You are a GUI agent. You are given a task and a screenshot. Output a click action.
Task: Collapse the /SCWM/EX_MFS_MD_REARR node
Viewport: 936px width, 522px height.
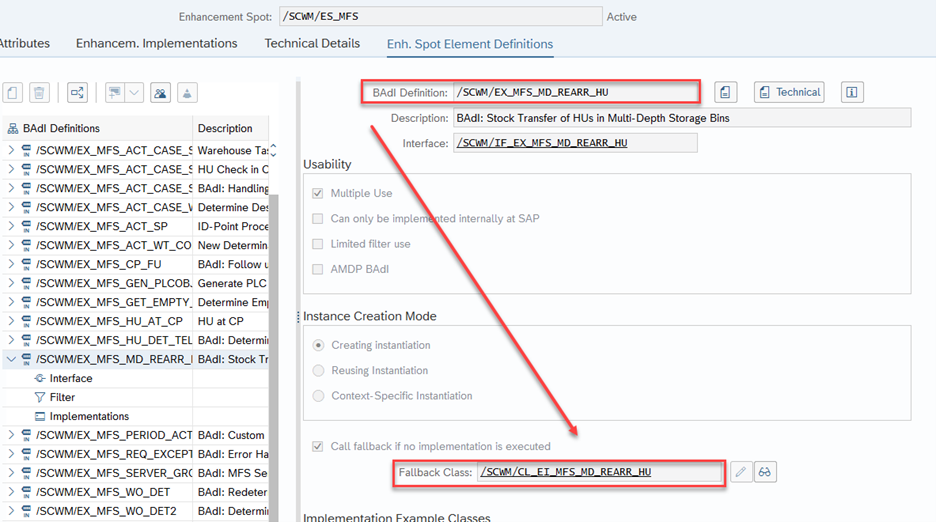11,359
